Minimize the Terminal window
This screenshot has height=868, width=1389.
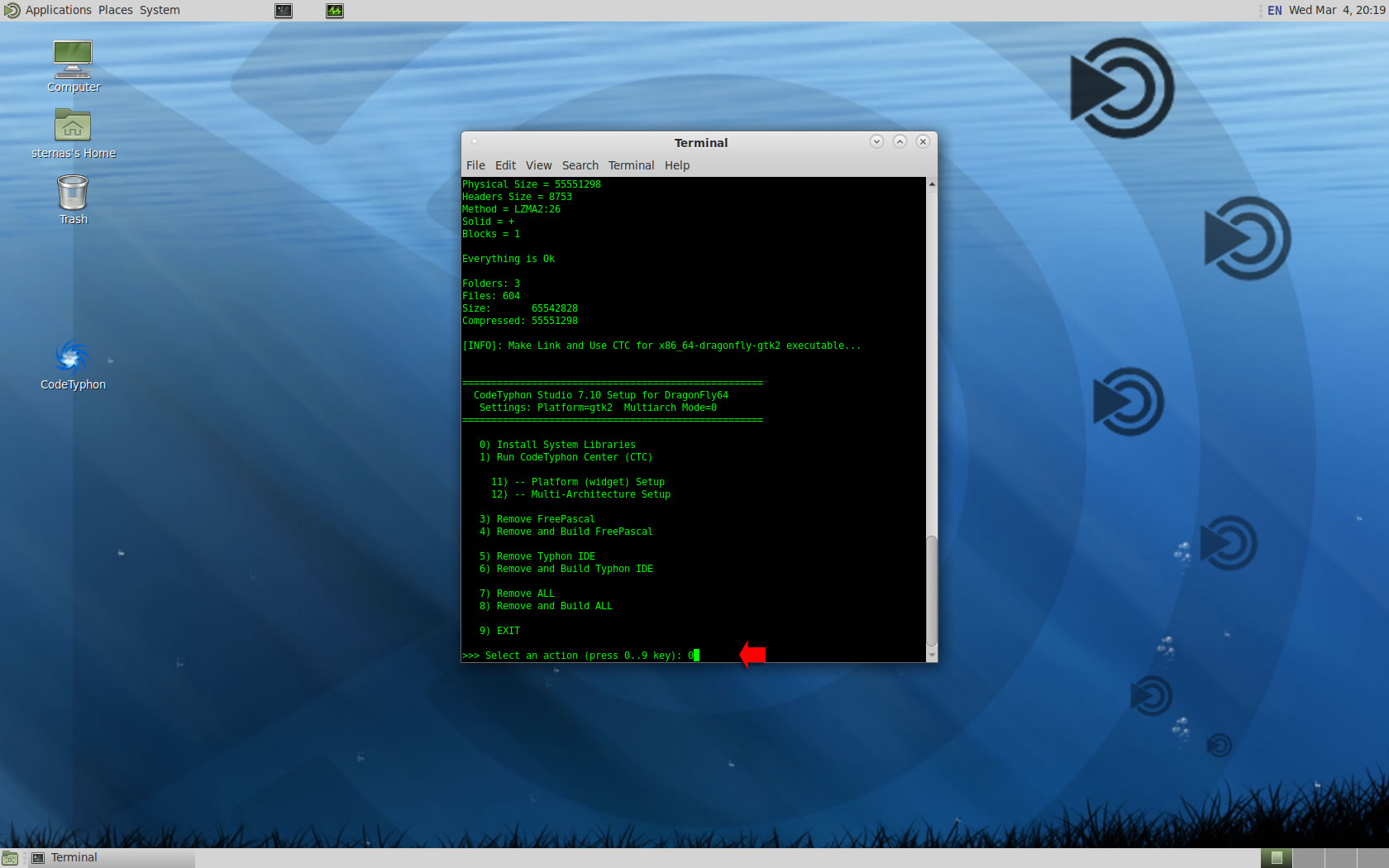point(876,141)
